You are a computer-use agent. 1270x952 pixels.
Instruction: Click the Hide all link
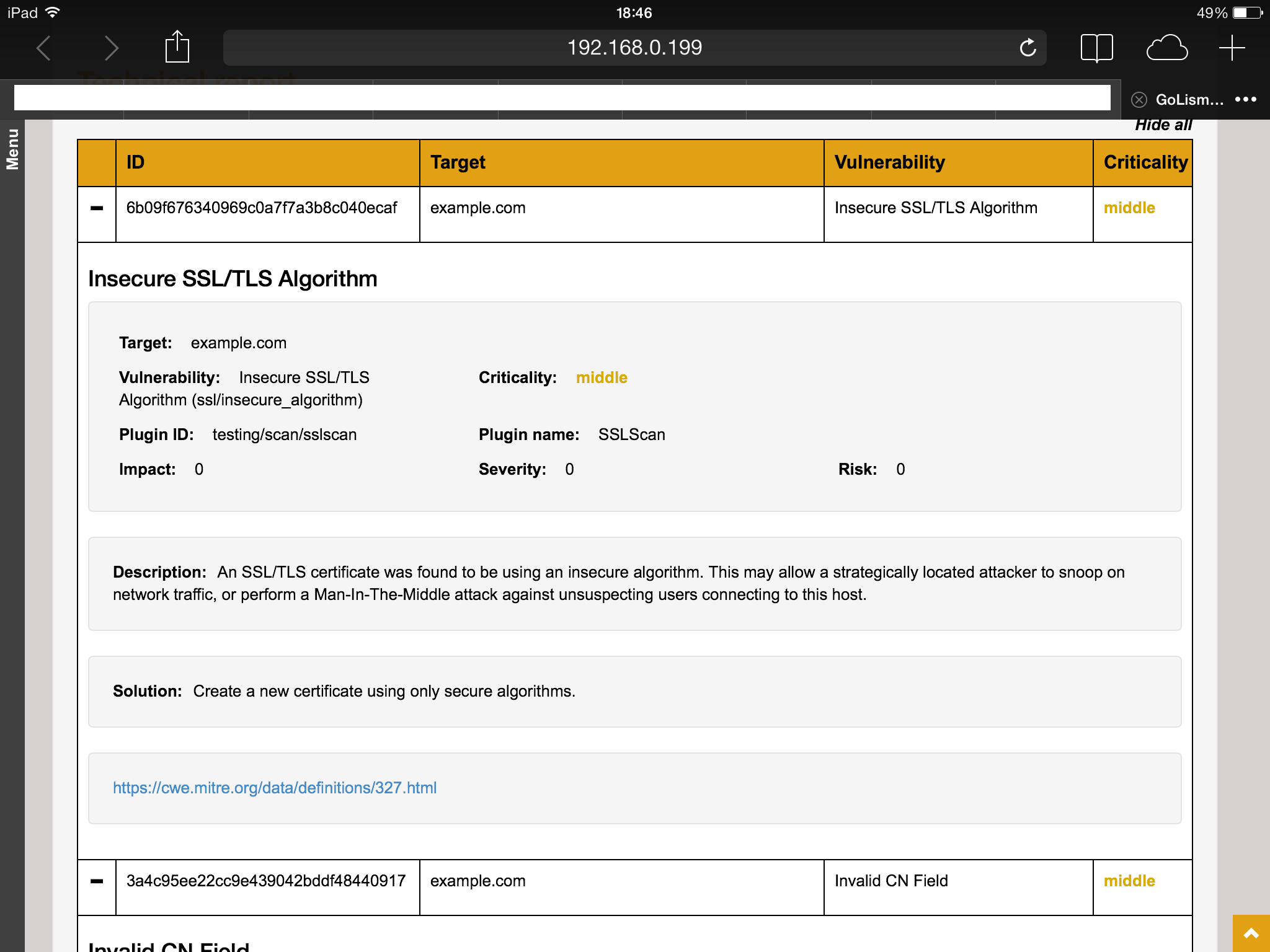pyautogui.click(x=1163, y=125)
